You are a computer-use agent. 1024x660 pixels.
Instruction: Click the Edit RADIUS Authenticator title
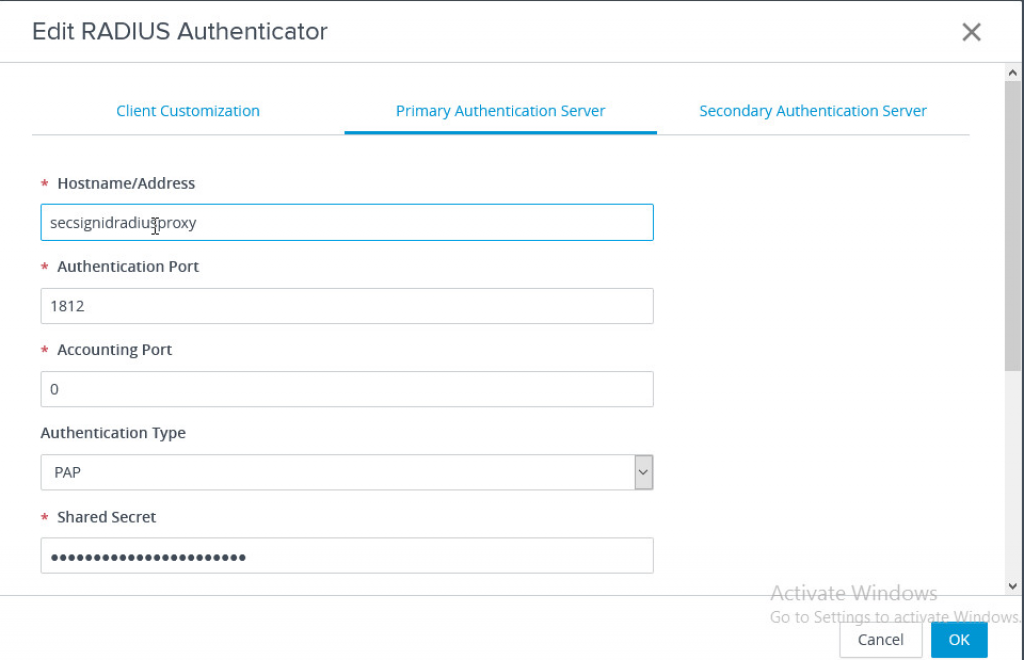click(180, 32)
